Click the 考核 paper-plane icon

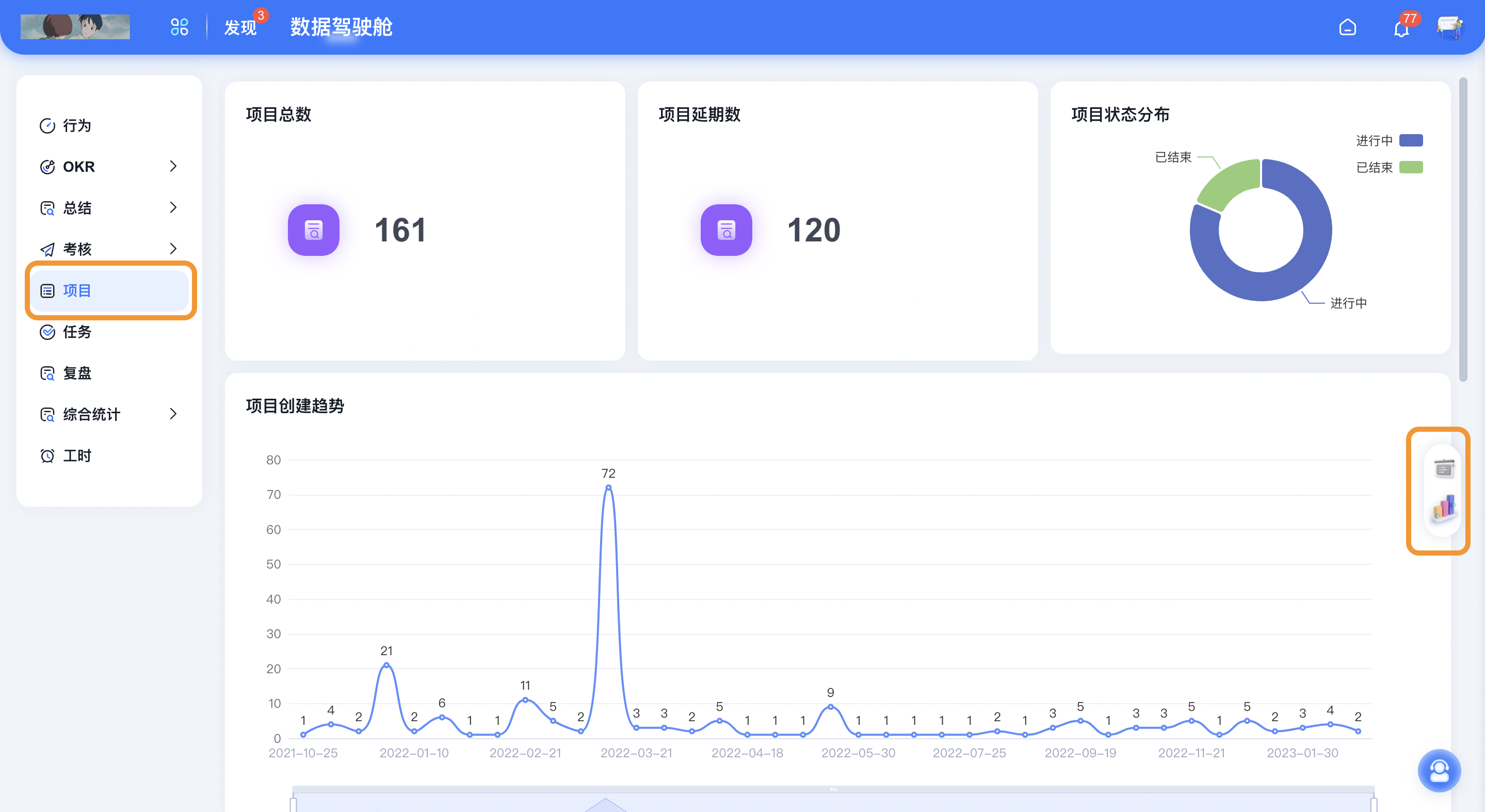point(47,250)
